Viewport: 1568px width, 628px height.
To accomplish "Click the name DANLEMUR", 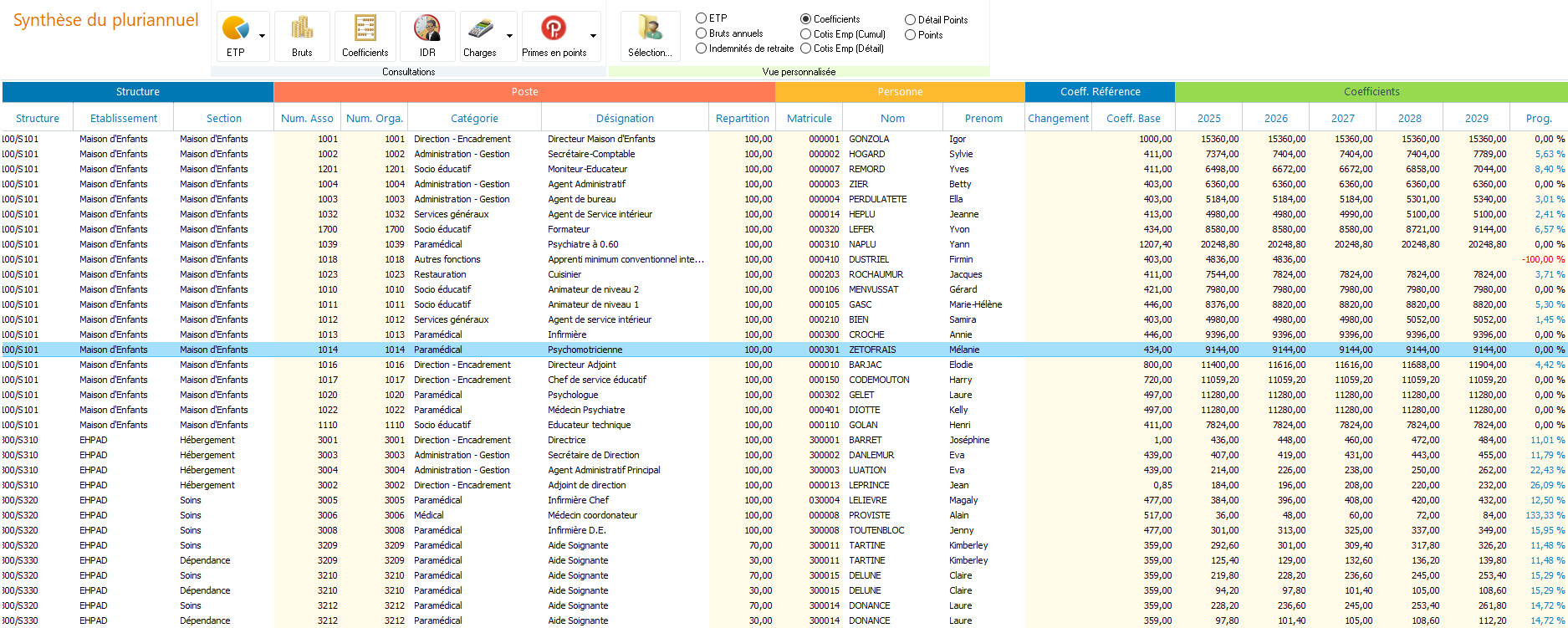I will pos(871,455).
